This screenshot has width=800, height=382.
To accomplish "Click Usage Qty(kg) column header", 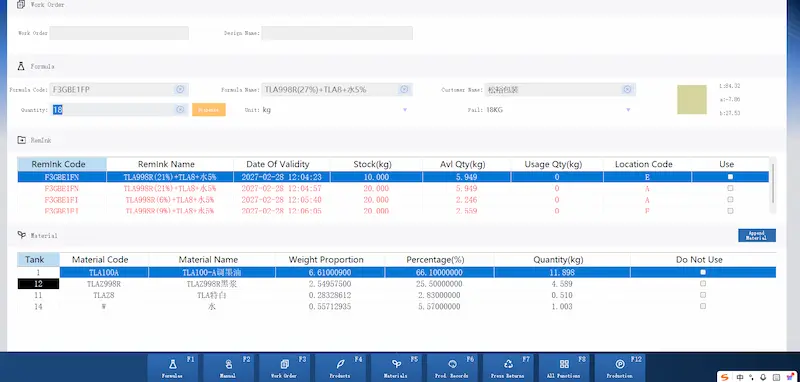I will pyautogui.click(x=557, y=164).
